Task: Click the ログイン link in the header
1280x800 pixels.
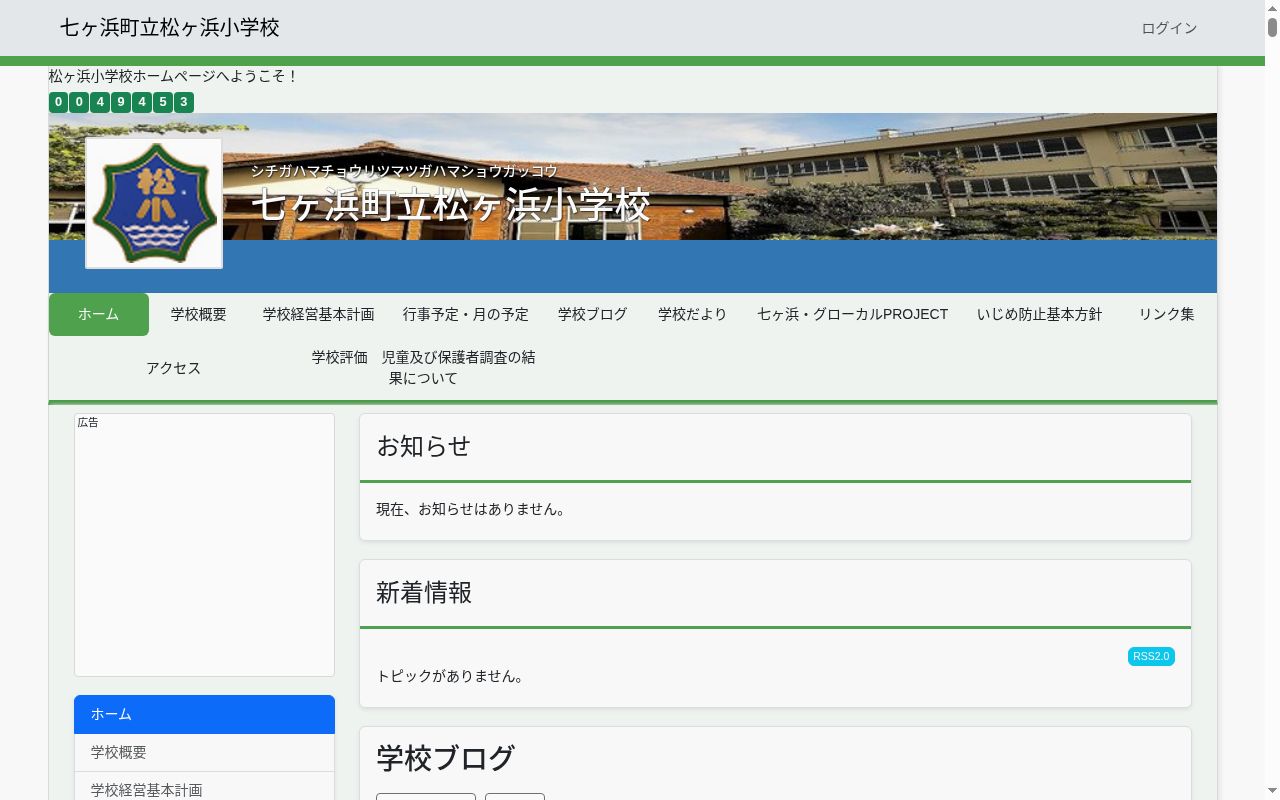Action: [x=1169, y=28]
